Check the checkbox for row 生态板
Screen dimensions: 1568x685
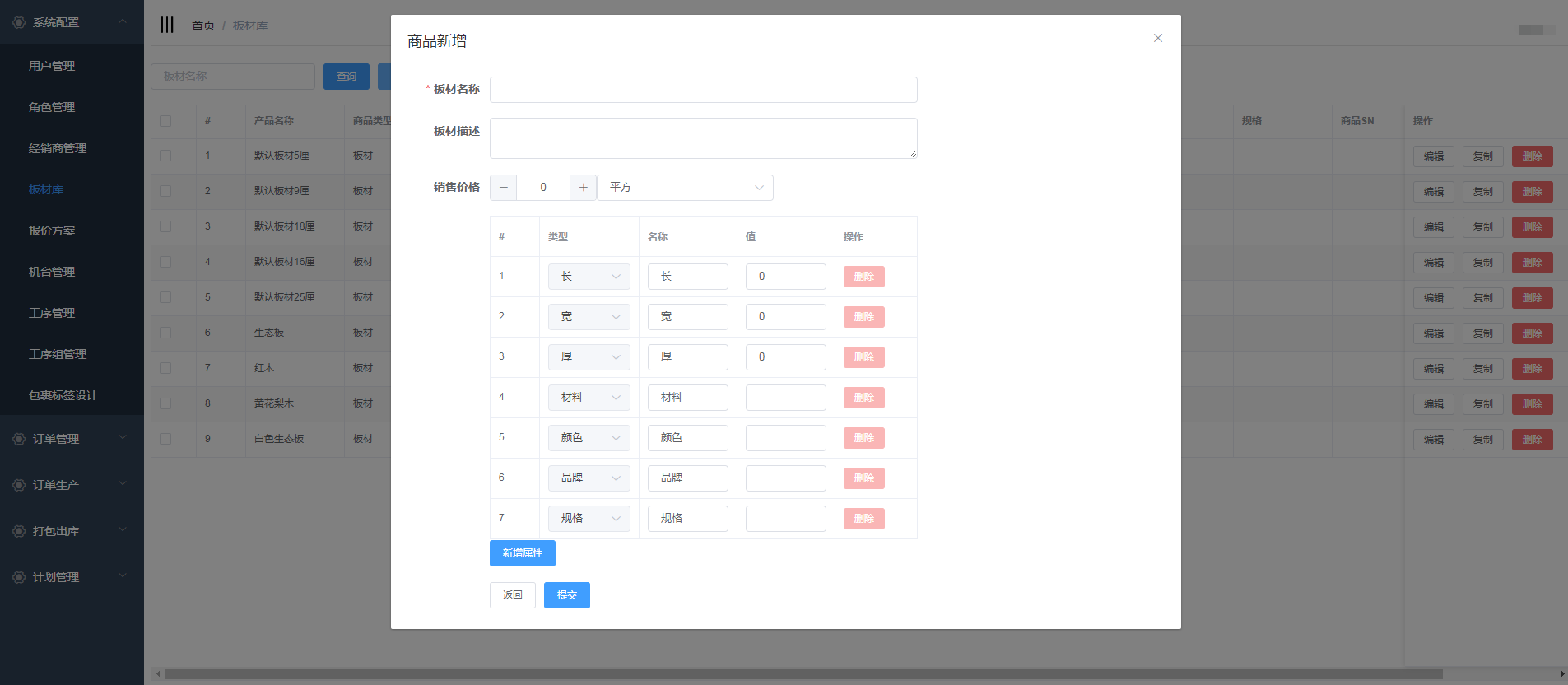[165, 333]
